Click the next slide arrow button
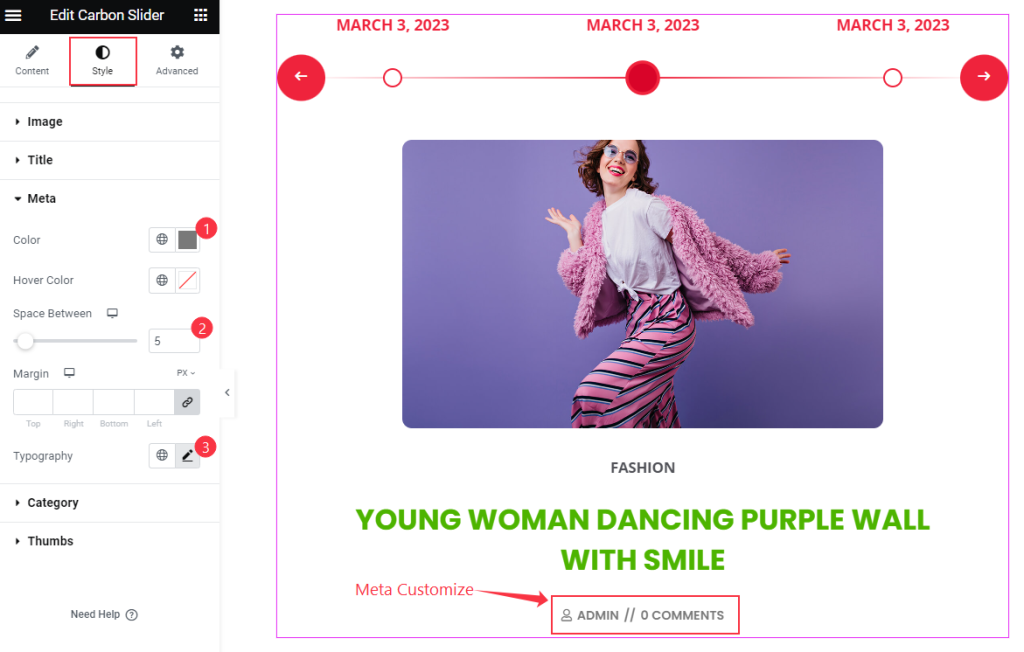The height and width of the screenshot is (652, 1024). pos(984,77)
